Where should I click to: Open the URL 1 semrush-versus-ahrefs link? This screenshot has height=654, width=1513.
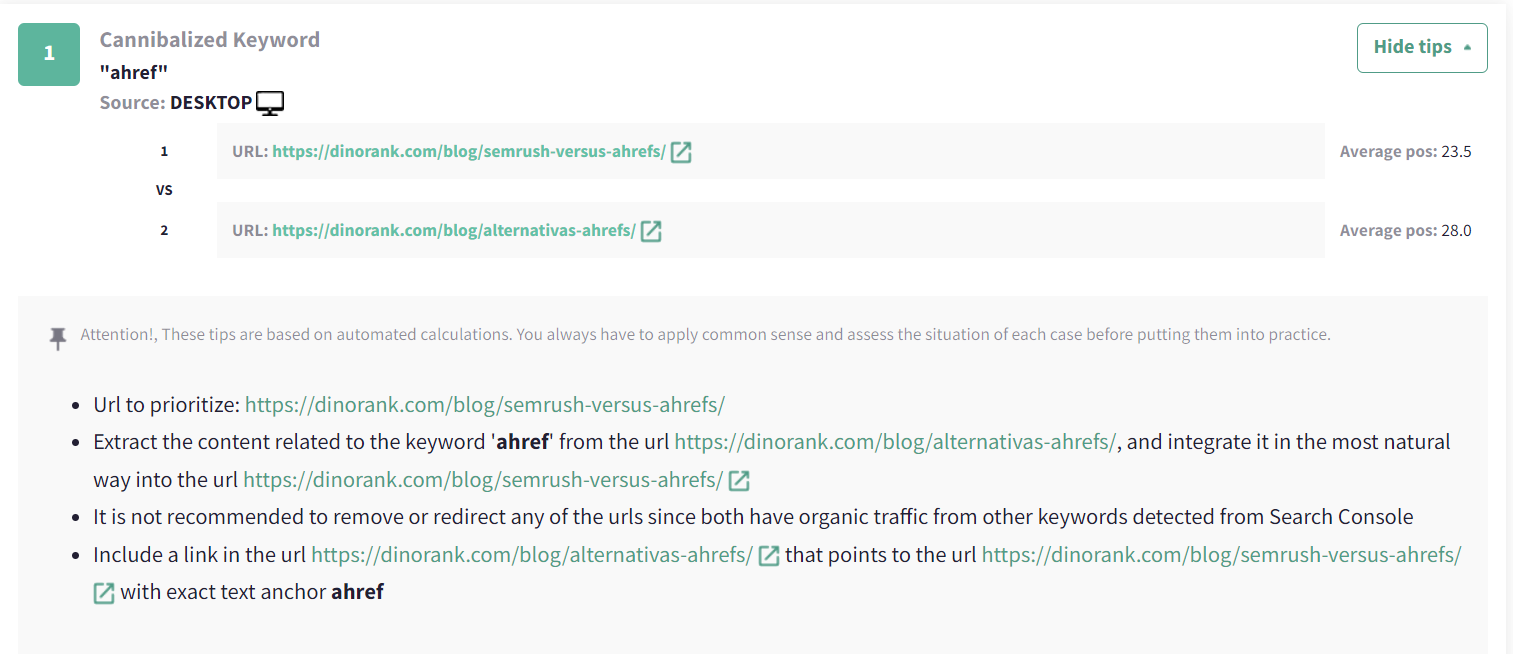pyautogui.click(x=469, y=152)
